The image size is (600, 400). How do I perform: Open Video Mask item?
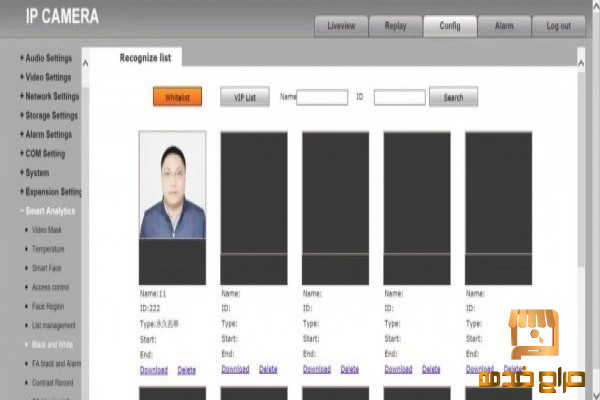point(47,230)
